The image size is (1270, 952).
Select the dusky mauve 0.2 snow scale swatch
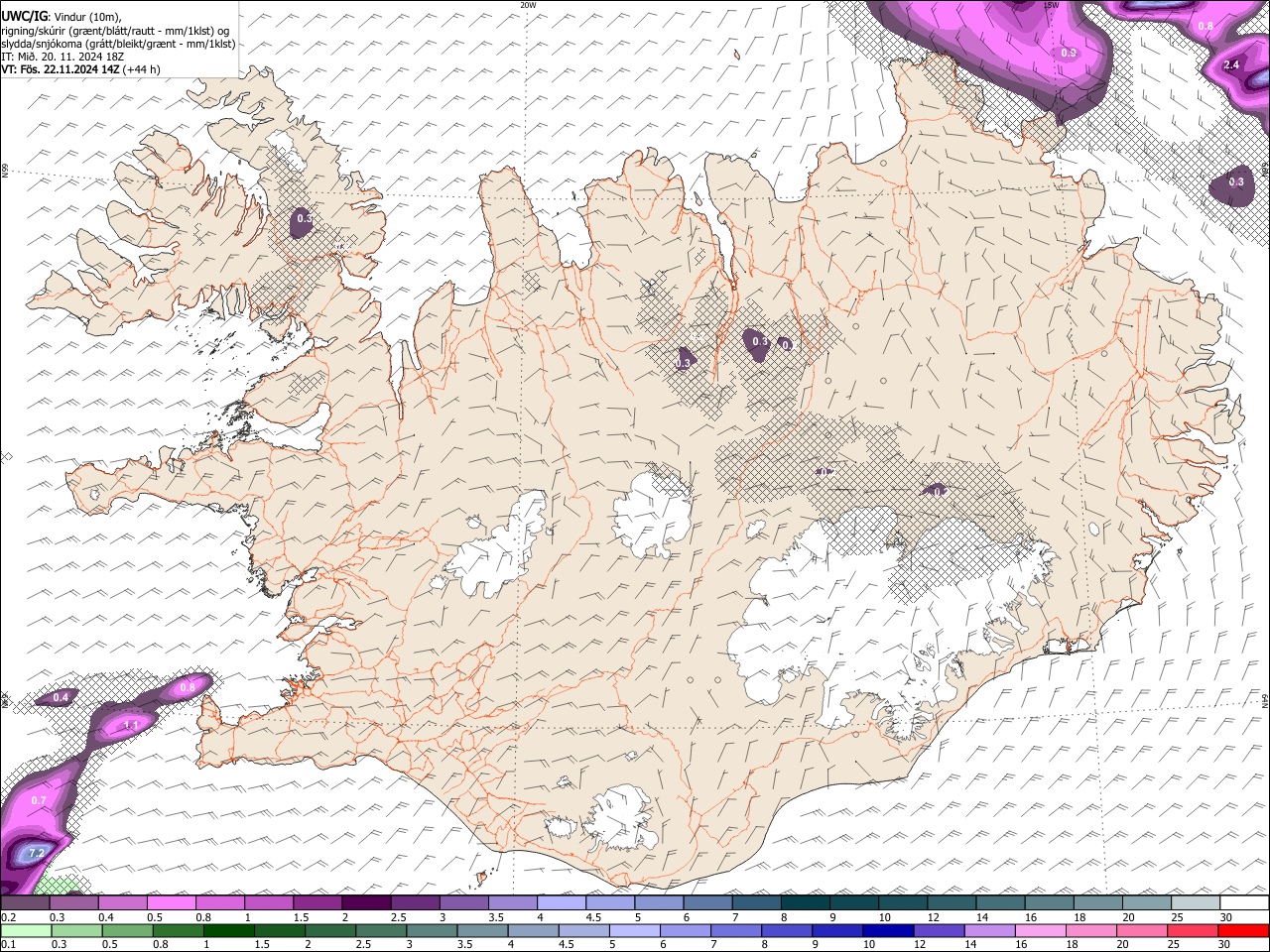point(25,903)
